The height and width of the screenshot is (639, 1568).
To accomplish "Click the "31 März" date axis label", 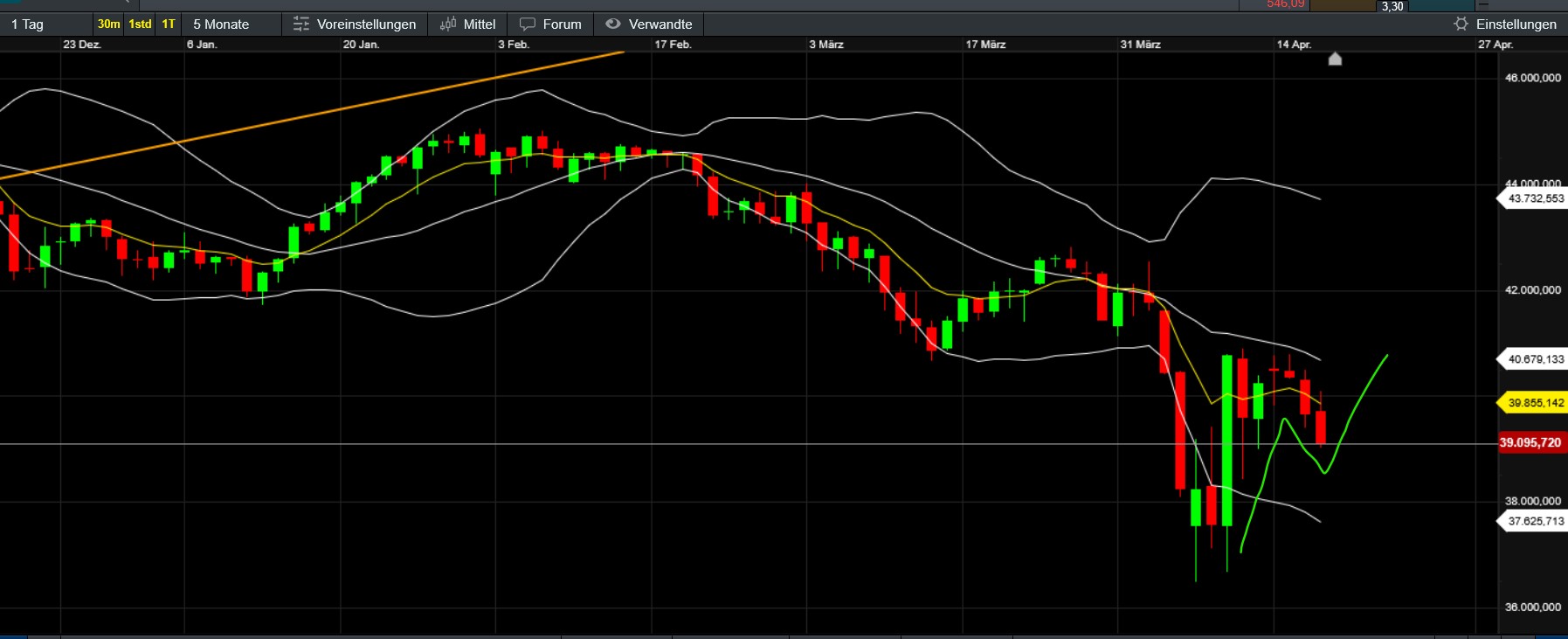I will [x=1141, y=45].
